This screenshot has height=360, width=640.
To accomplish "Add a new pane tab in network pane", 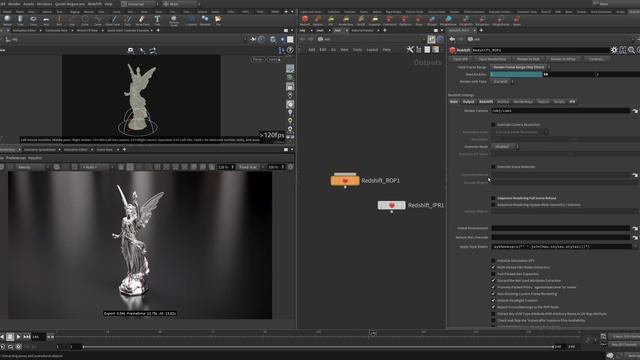I will (385, 30).
